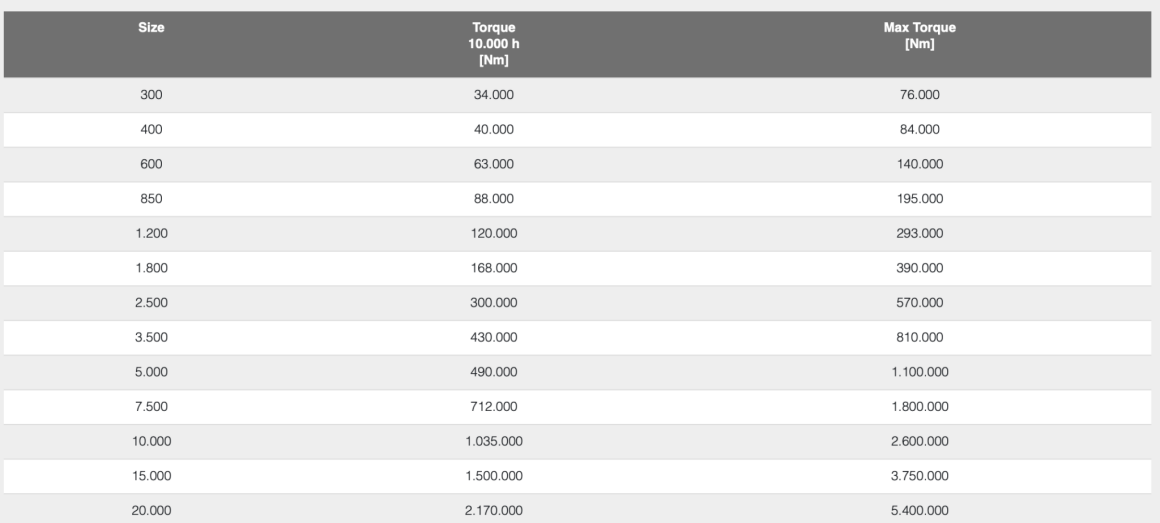Select the 490.000 torque value
Viewport: 1160px width, 523px height.
pos(497,372)
